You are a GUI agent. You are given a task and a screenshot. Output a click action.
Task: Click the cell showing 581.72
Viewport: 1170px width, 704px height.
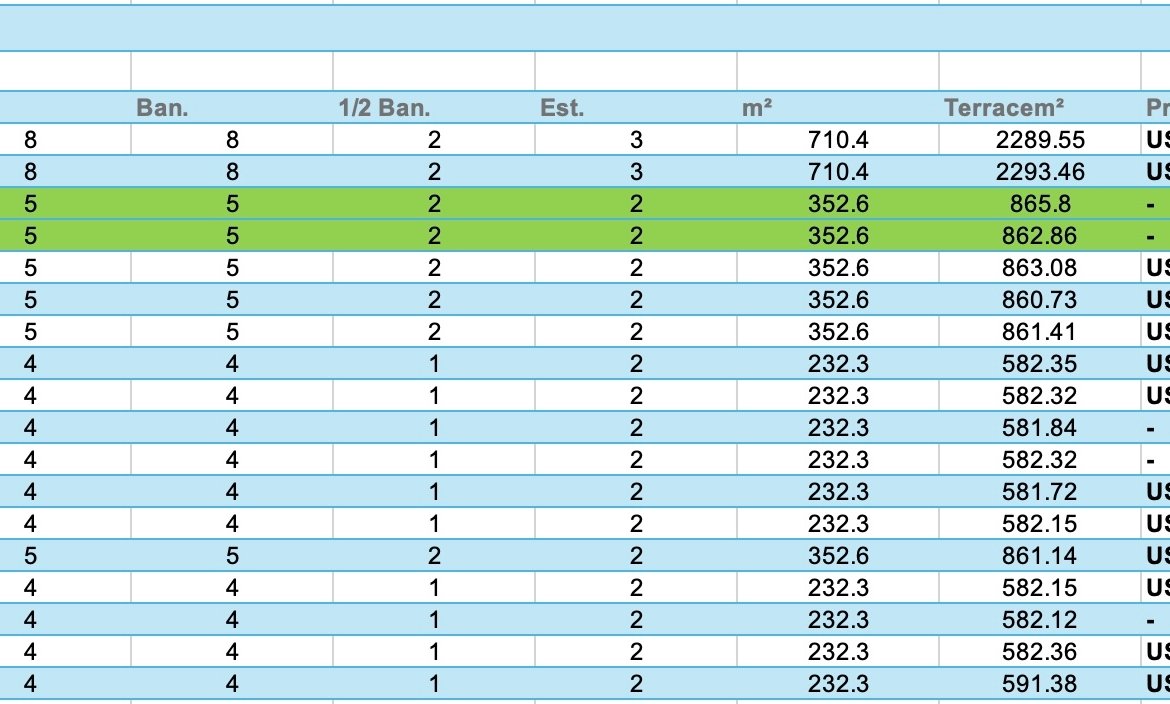[x=1040, y=492]
